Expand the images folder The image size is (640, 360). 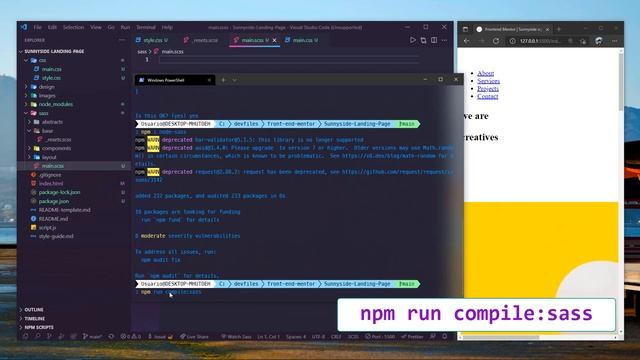point(47,96)
